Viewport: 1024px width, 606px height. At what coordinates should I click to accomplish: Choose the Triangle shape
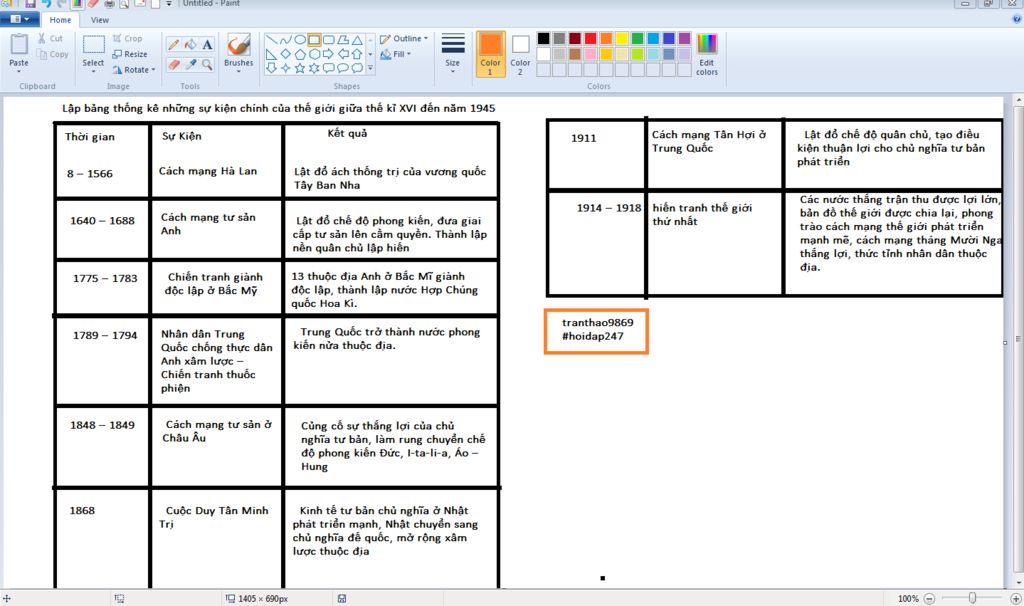[357, 40]
